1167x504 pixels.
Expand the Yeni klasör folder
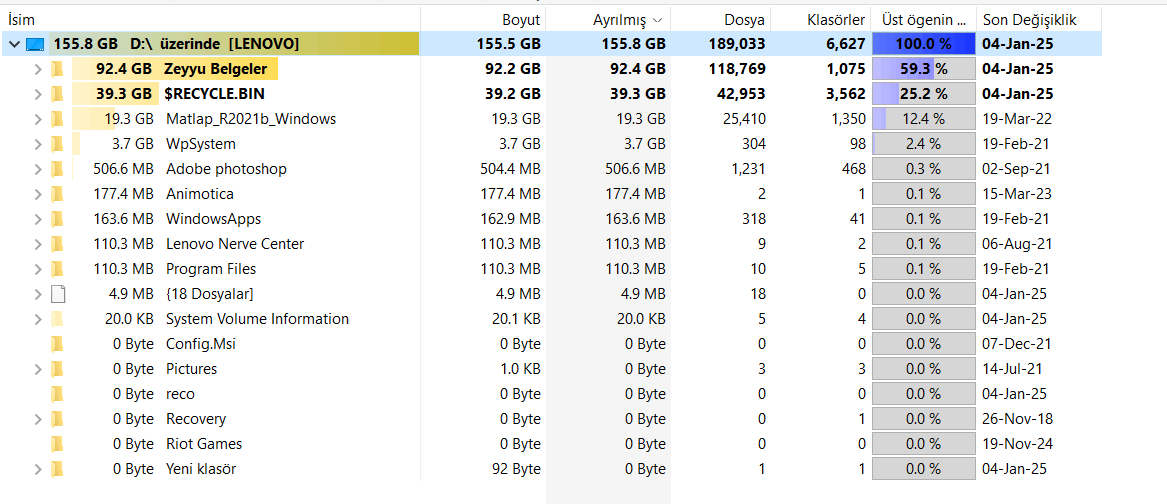tap(38, 469)
